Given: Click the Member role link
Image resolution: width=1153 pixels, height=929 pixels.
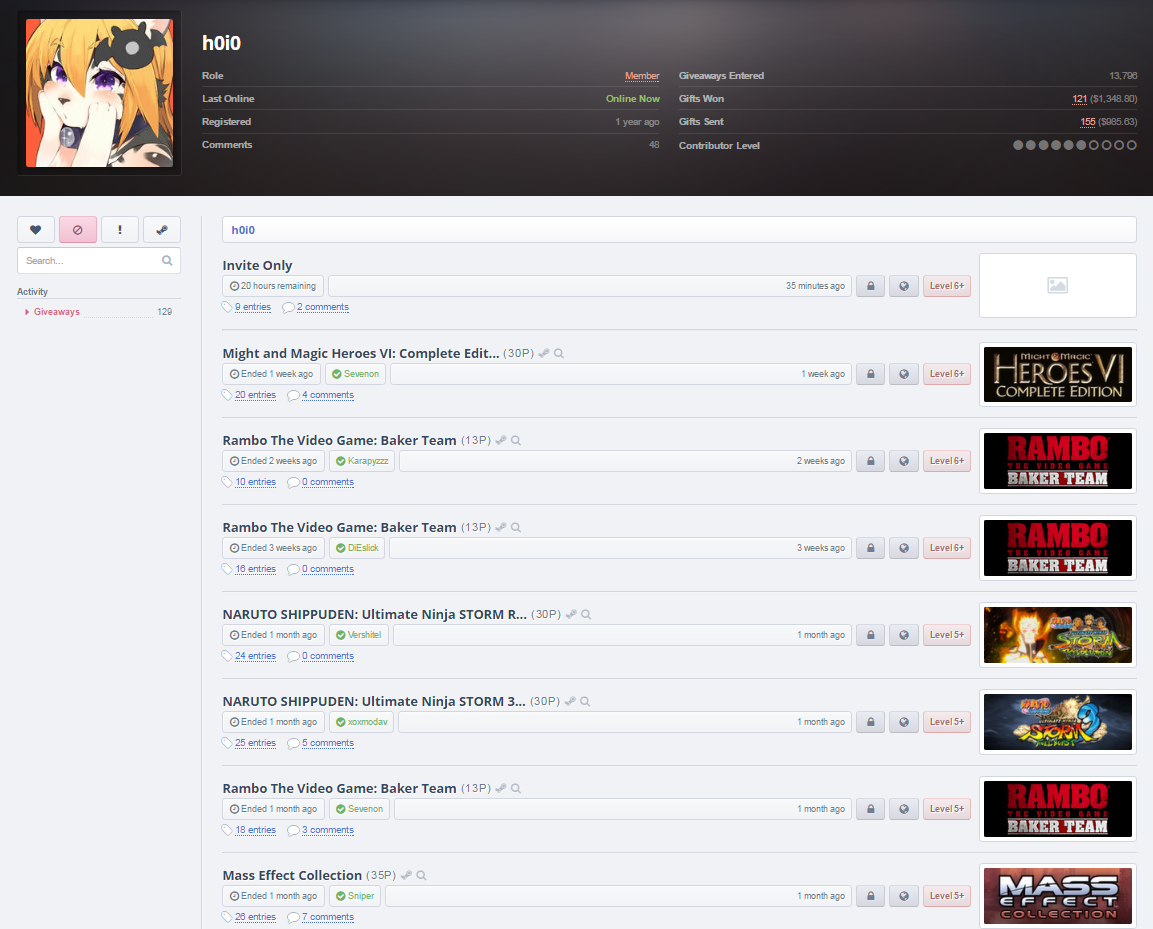Looking at the screenshot, I should [x=642, y=76].
